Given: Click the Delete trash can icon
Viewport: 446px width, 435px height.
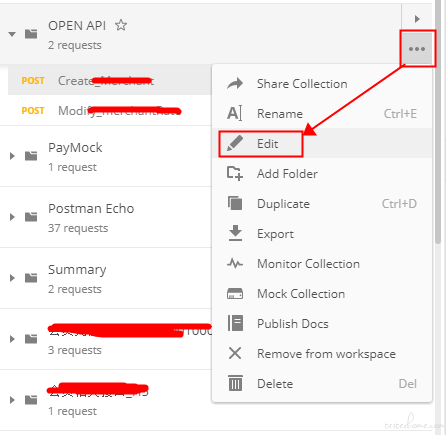Looking at the screenshot, I should coord(235,383).
